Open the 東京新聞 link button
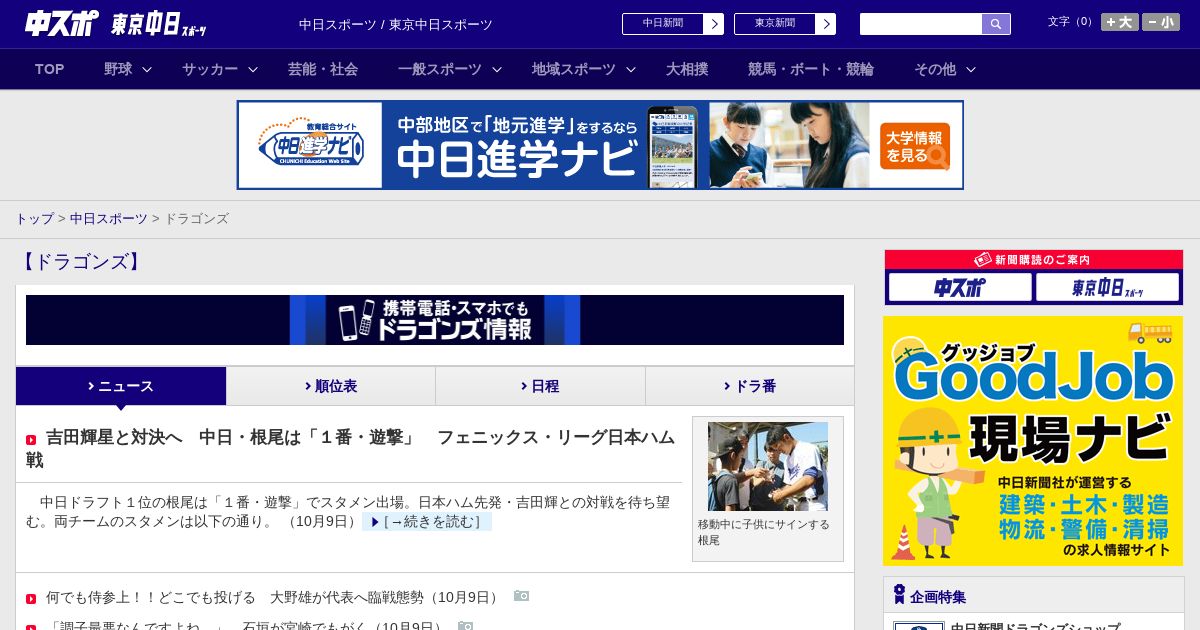1200x630 pixels. tap(775, 24)
